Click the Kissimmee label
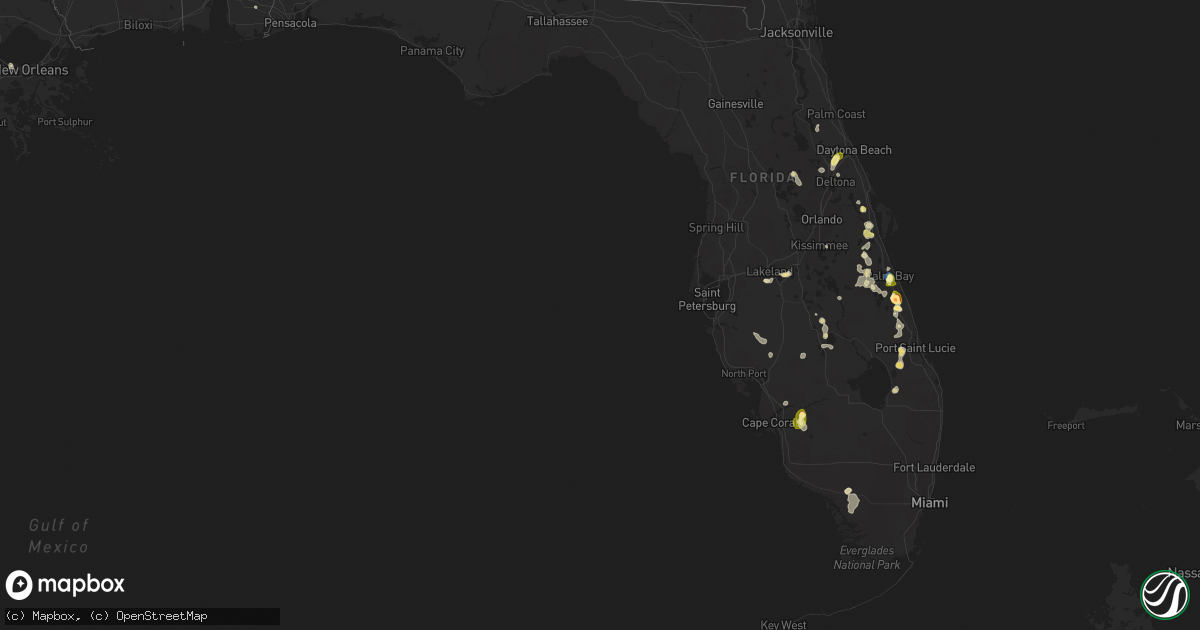1200x630 pixels. (x=819, y=245)
